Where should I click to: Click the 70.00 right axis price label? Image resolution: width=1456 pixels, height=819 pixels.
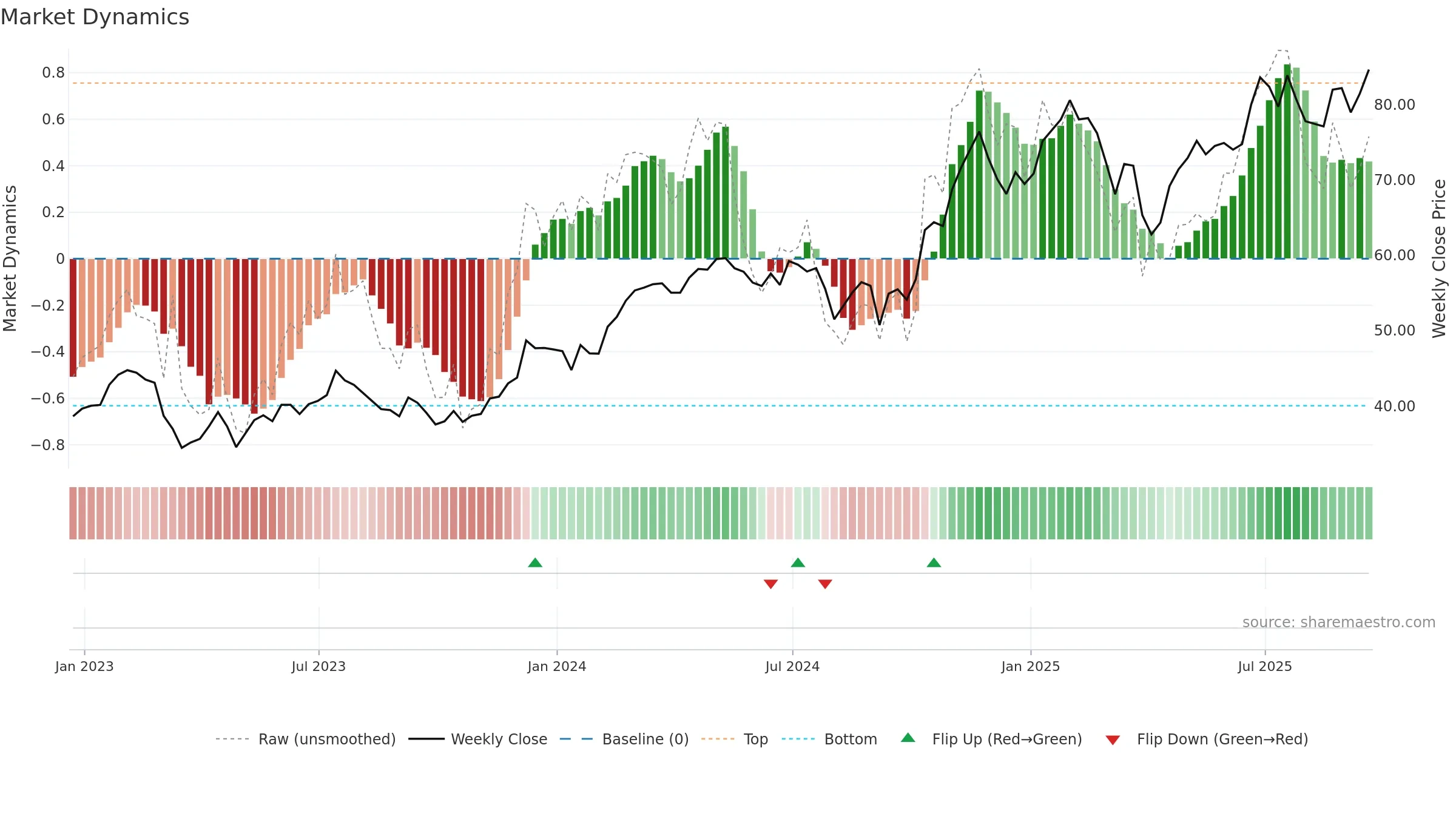1395,180
